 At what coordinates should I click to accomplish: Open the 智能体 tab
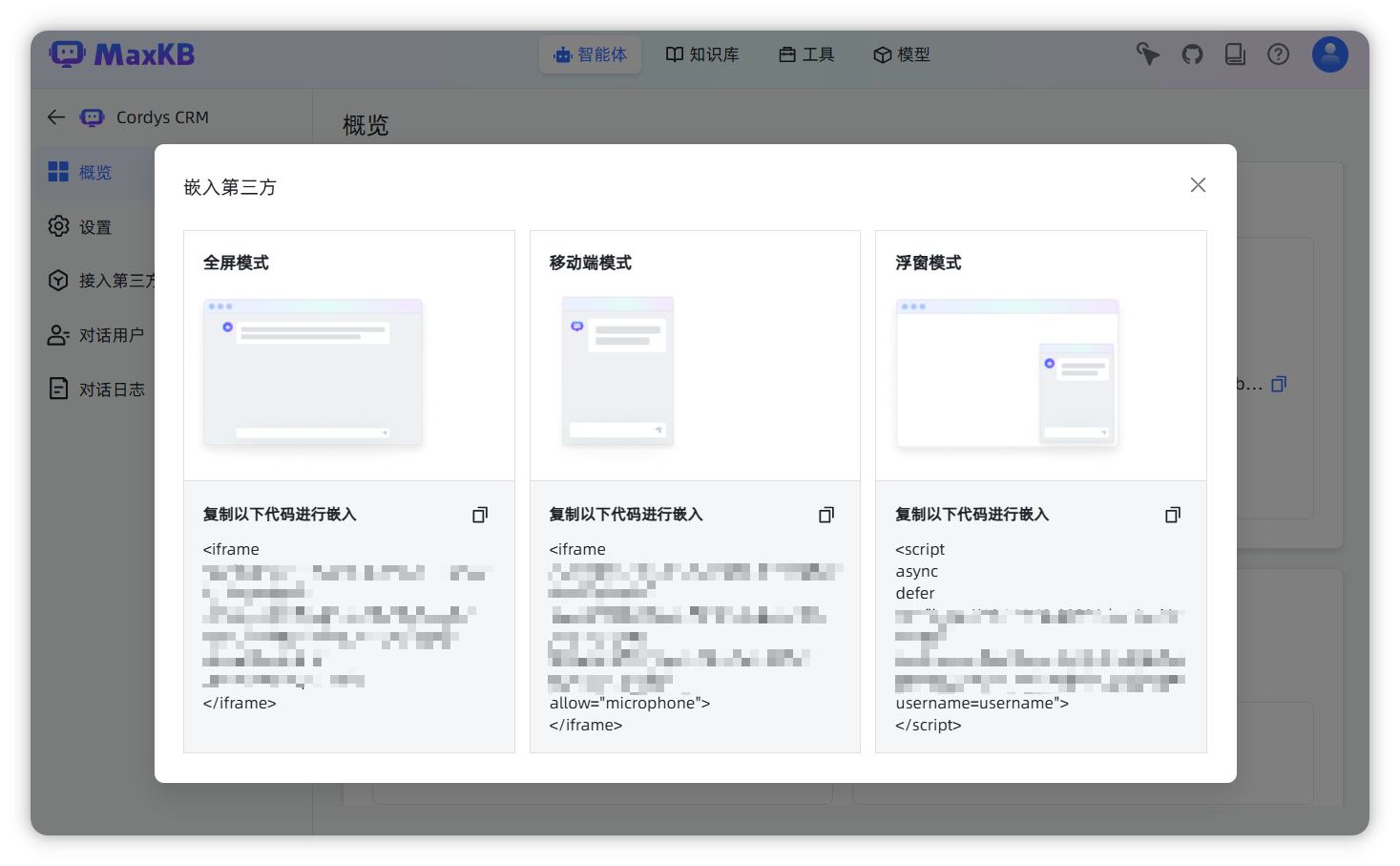pos(590,54)
